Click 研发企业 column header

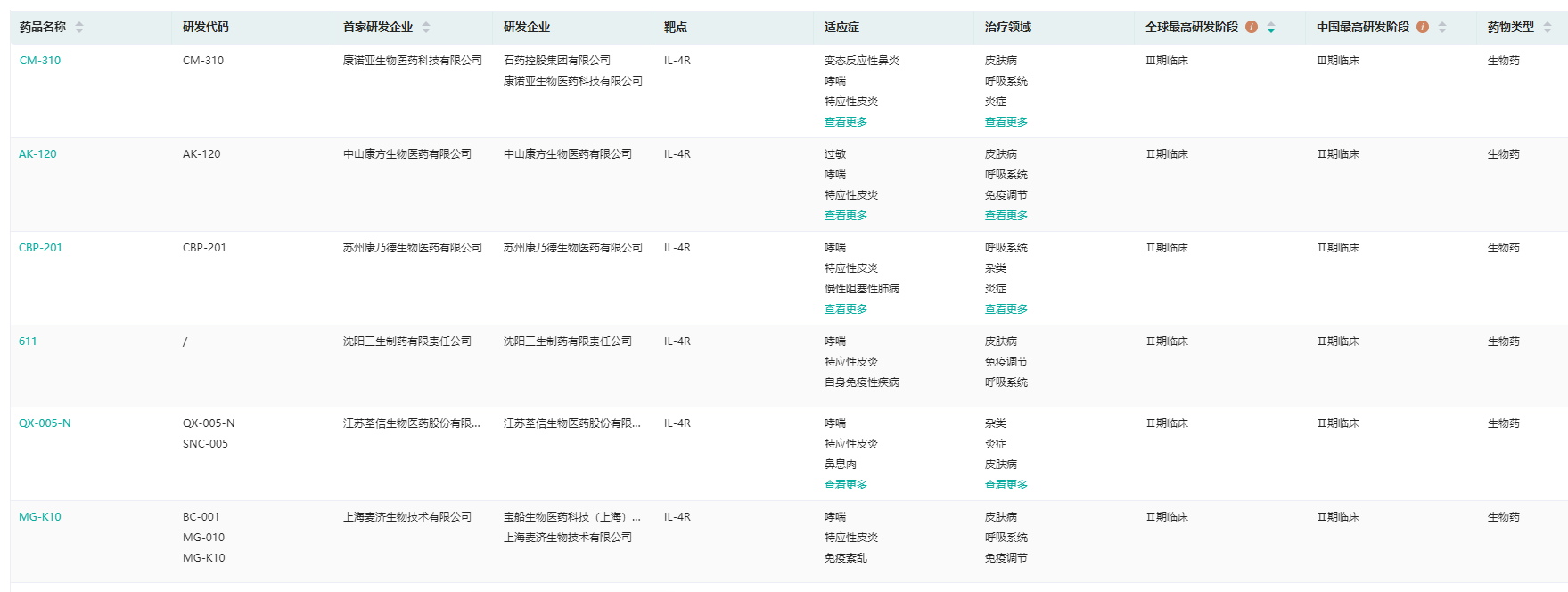click(x=527, y=28)
